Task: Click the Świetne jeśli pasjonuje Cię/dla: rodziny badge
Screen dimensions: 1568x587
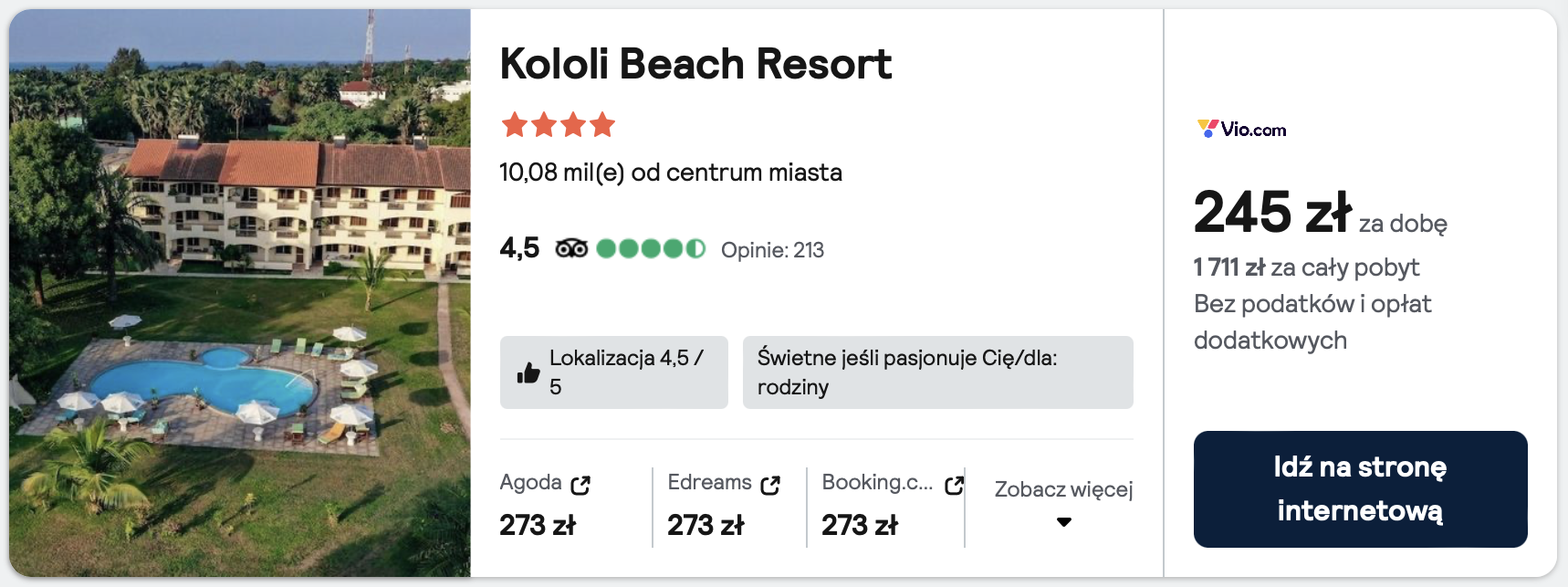Action: point(937,372)
